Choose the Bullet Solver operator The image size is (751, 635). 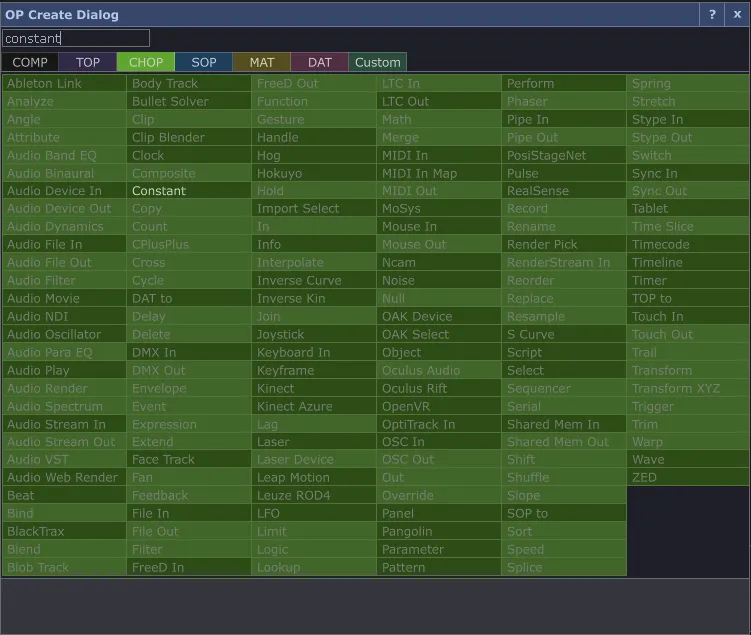[x=189, y=102]
